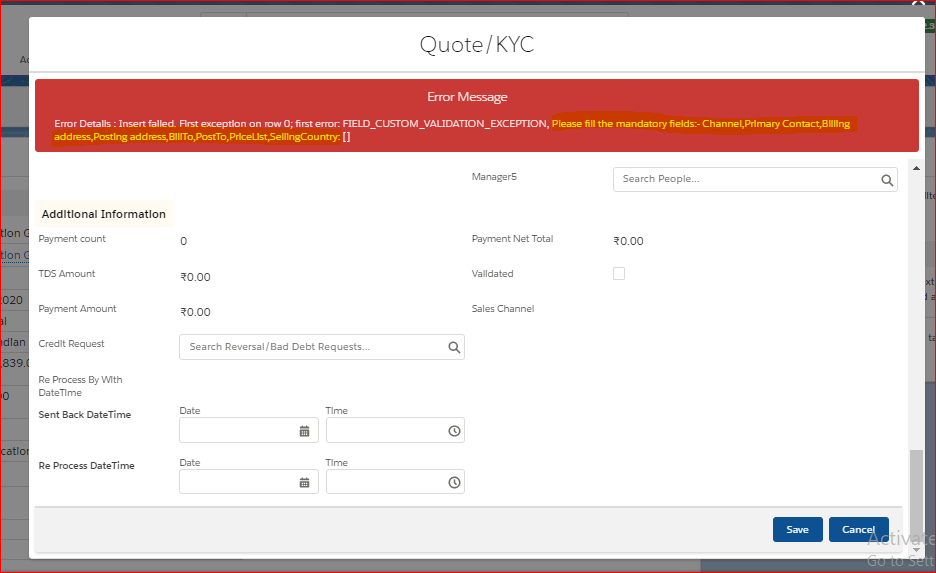This screenshot has height=573, width=936.
Task: Click the Sales Channel label
Action: coord(503,309)
